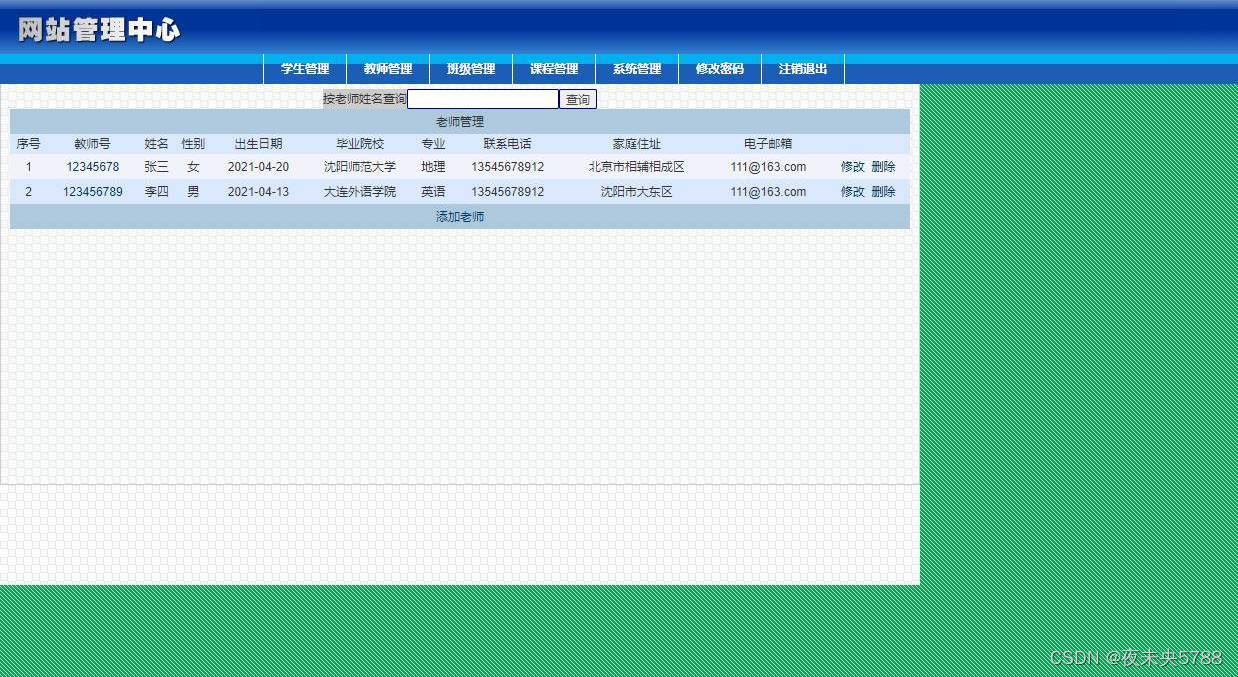Screen dimensions: 1238x677
Task: Click gender cell 男 for 李四
Action: (193, 192)
